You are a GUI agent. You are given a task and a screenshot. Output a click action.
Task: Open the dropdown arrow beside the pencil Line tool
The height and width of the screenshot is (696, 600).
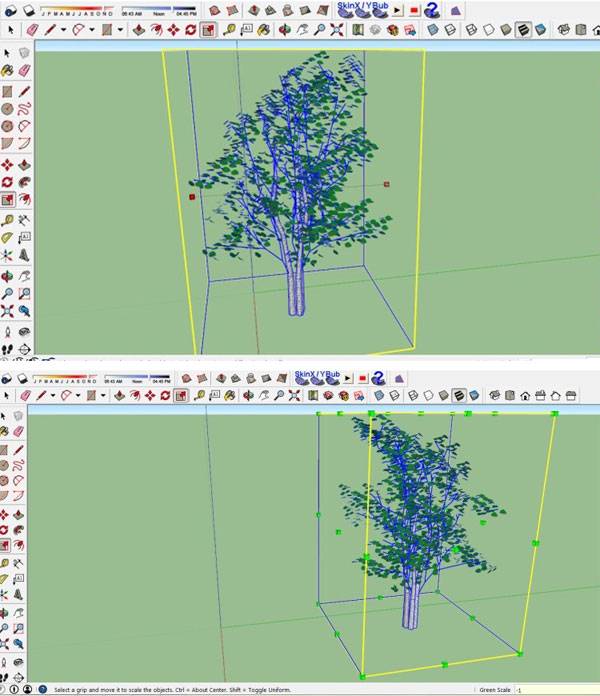pos(62,30)
